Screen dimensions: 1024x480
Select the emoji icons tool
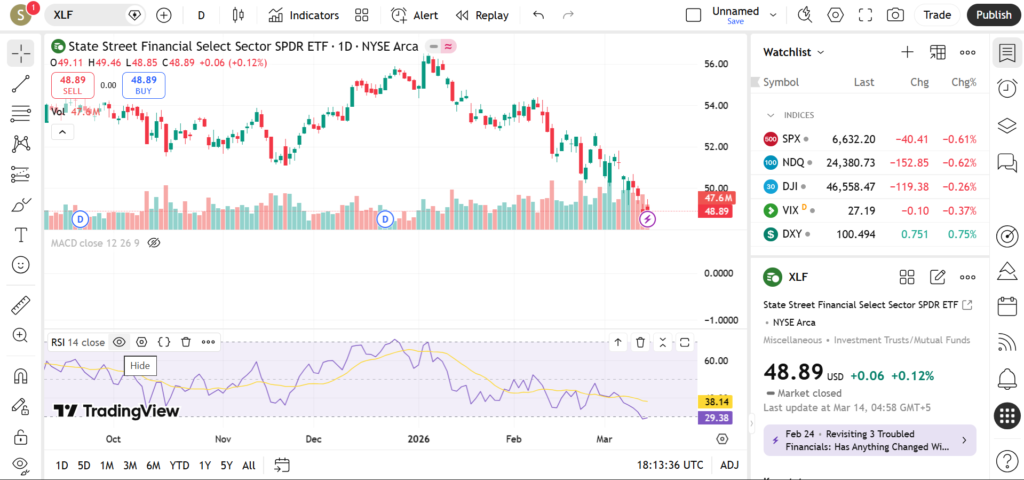pyautogui.click(x=20, y=265)
